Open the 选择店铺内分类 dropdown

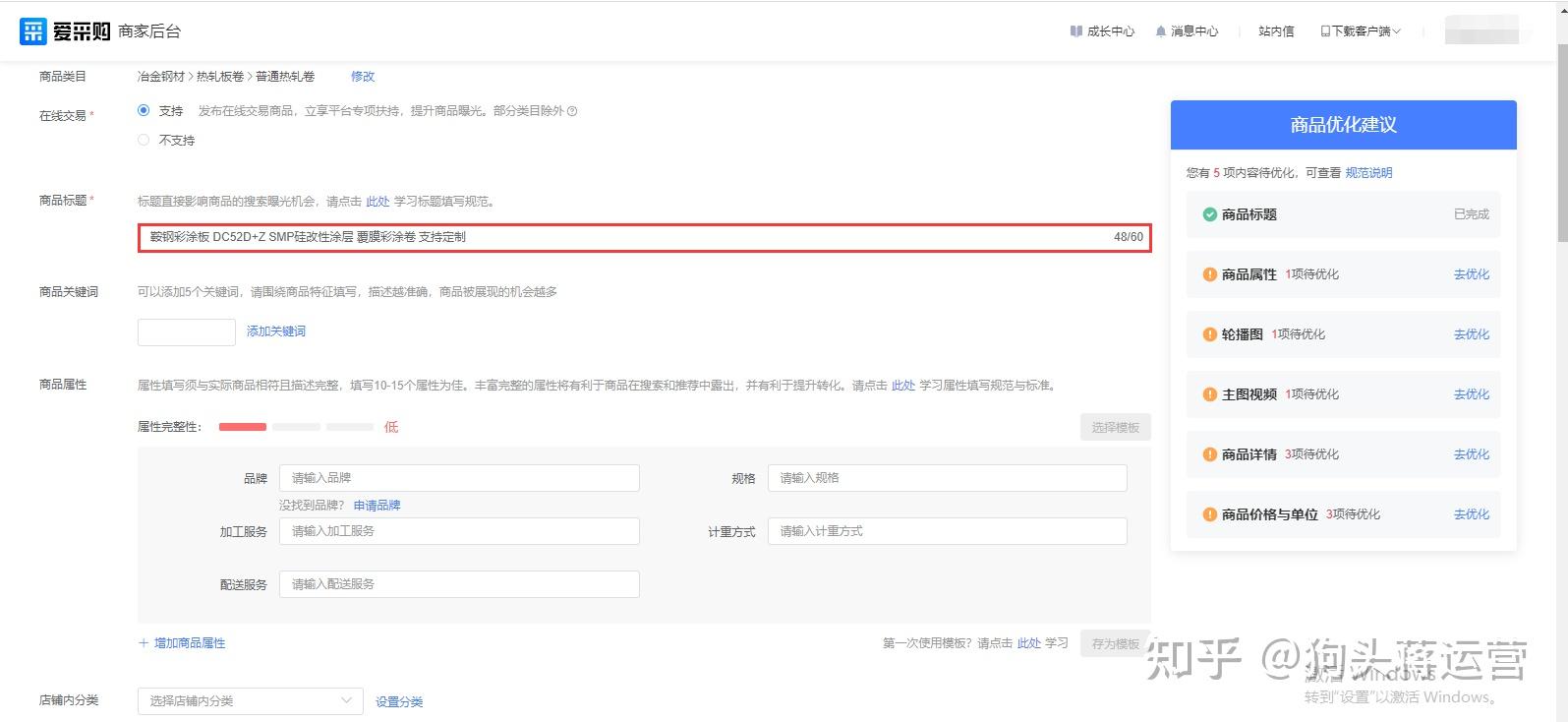point(251,700)
